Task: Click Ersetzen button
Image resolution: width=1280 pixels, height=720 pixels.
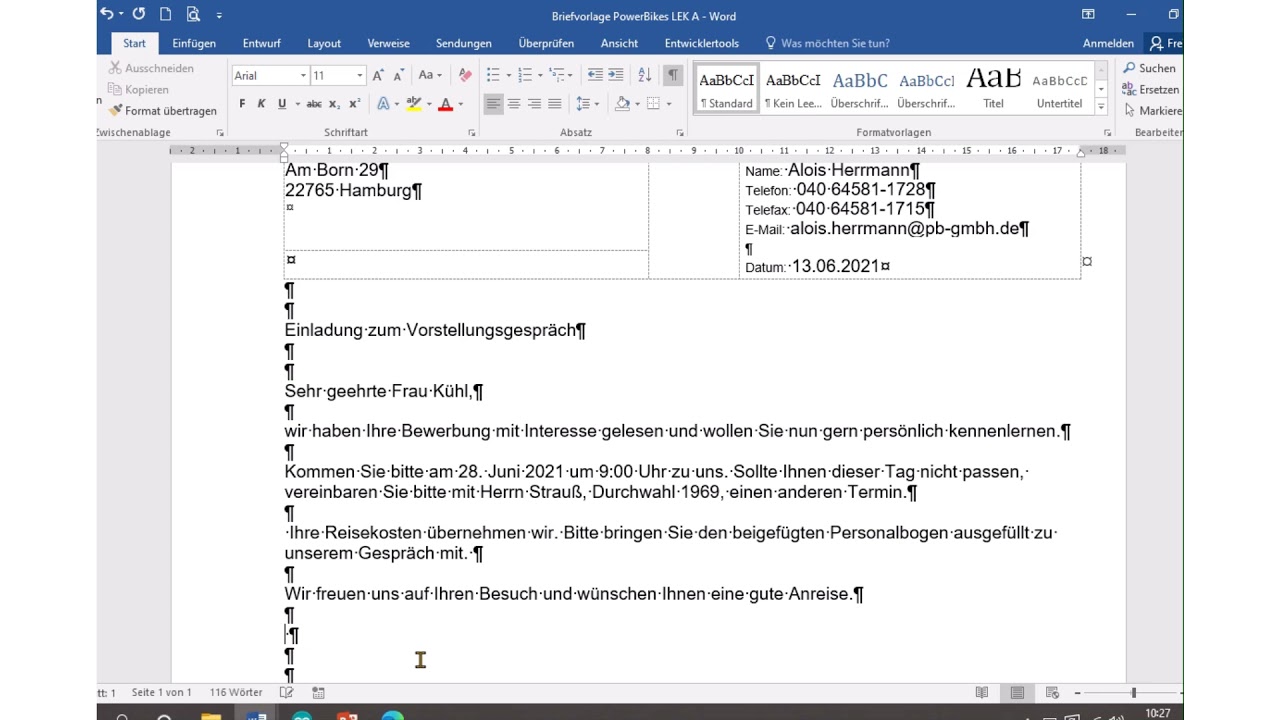Action: pyautogui.click(x=1151, y=89)
